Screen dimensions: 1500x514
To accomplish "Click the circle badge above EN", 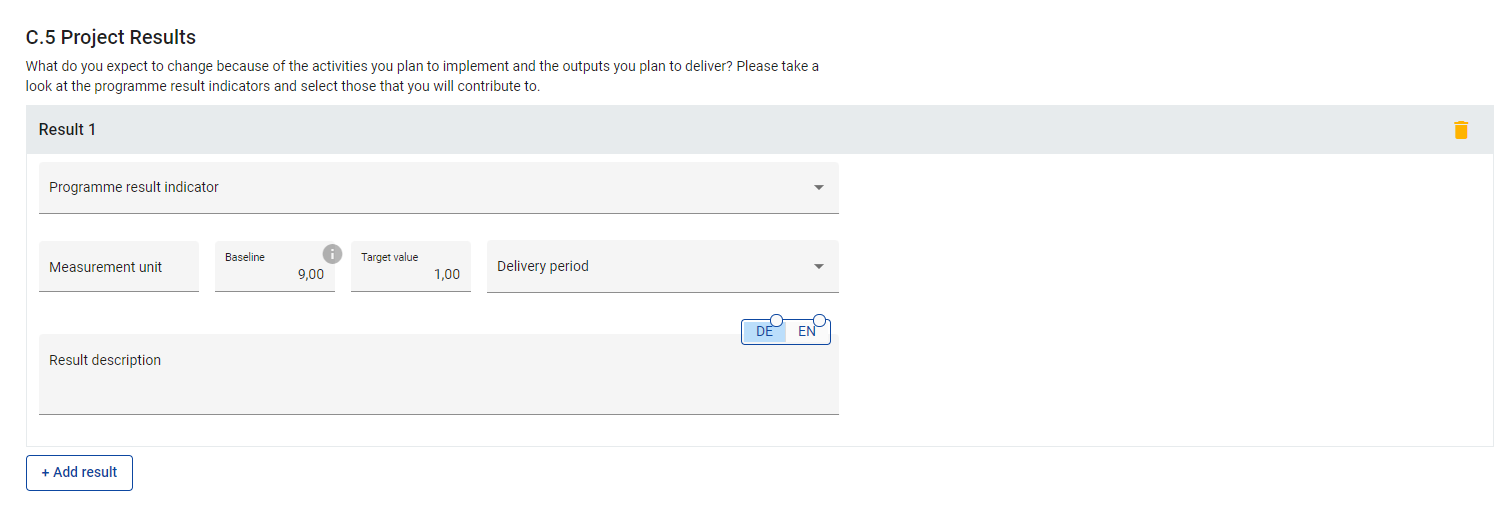I will tap(820, 320).
